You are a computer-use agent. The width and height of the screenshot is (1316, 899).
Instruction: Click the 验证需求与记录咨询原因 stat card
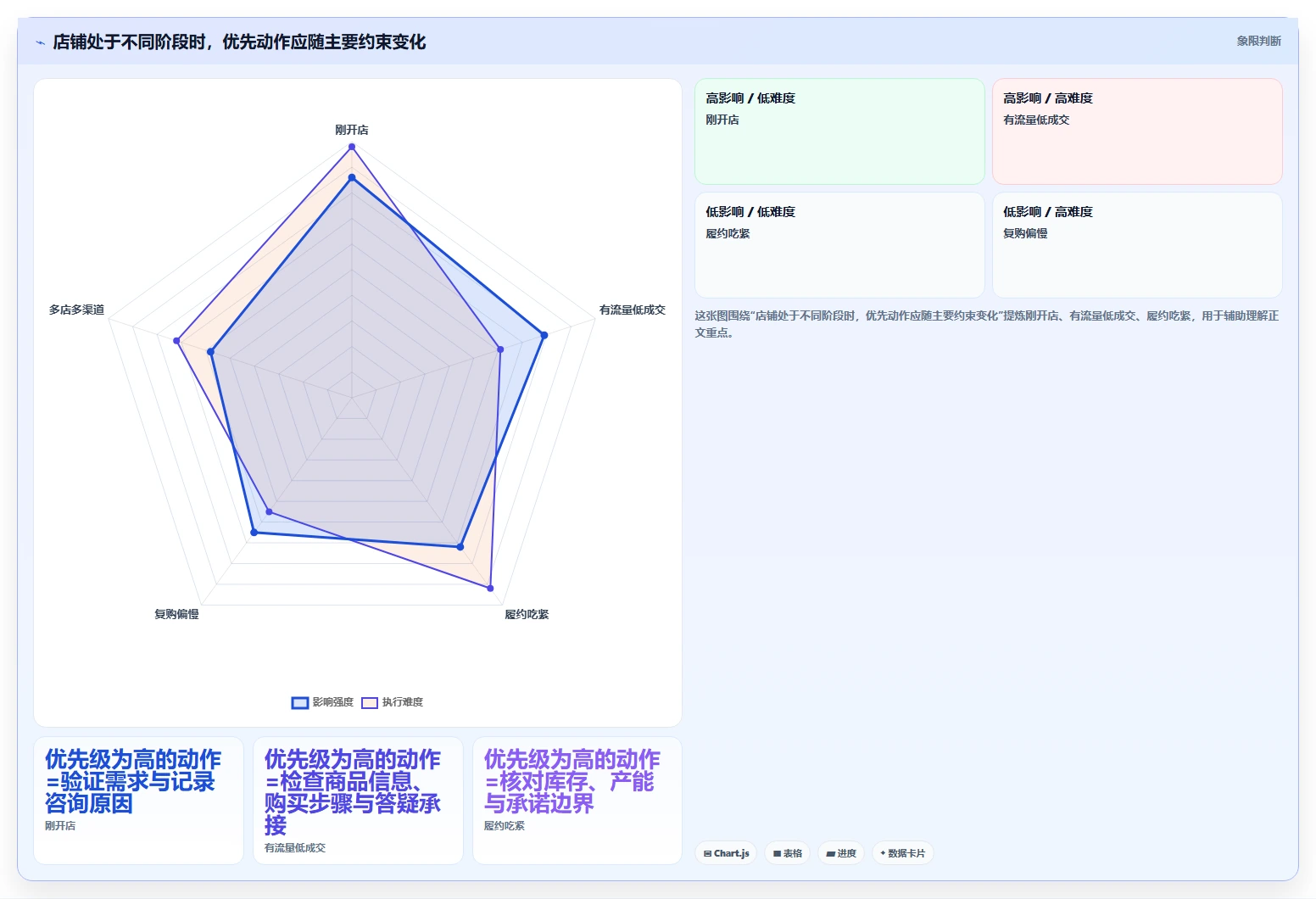click(x=138, y=801)
